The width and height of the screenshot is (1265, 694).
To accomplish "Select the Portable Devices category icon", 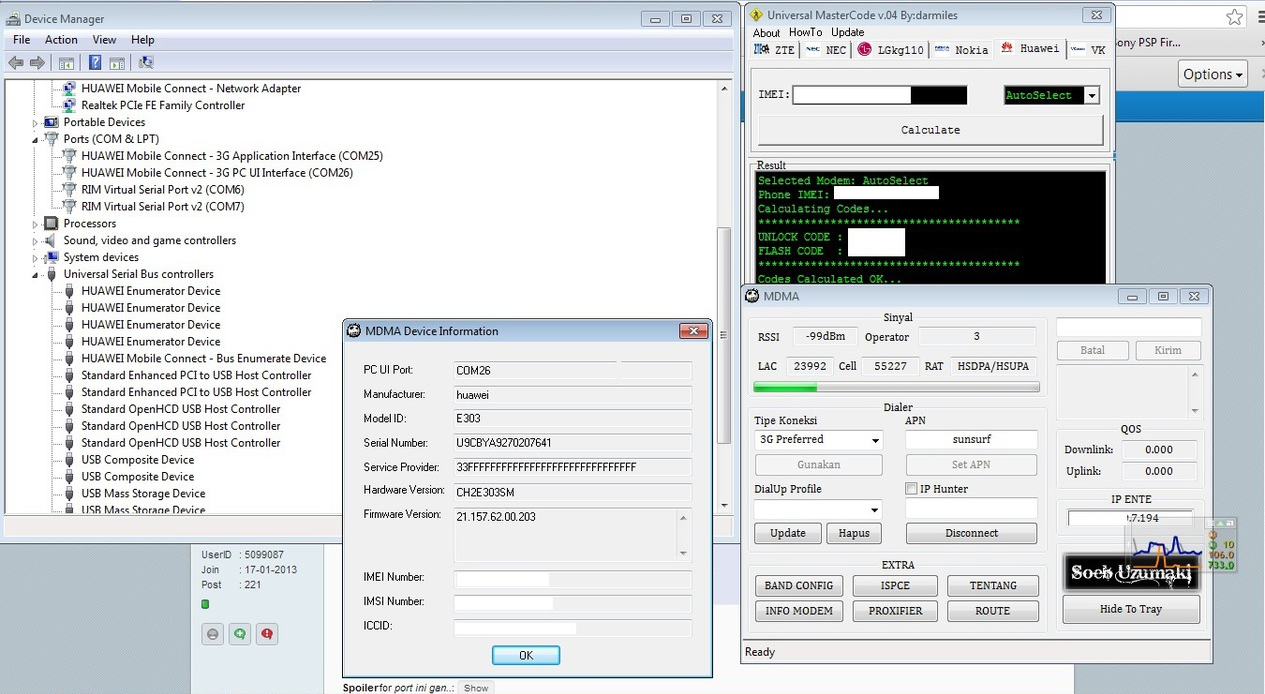I will 51,122.
